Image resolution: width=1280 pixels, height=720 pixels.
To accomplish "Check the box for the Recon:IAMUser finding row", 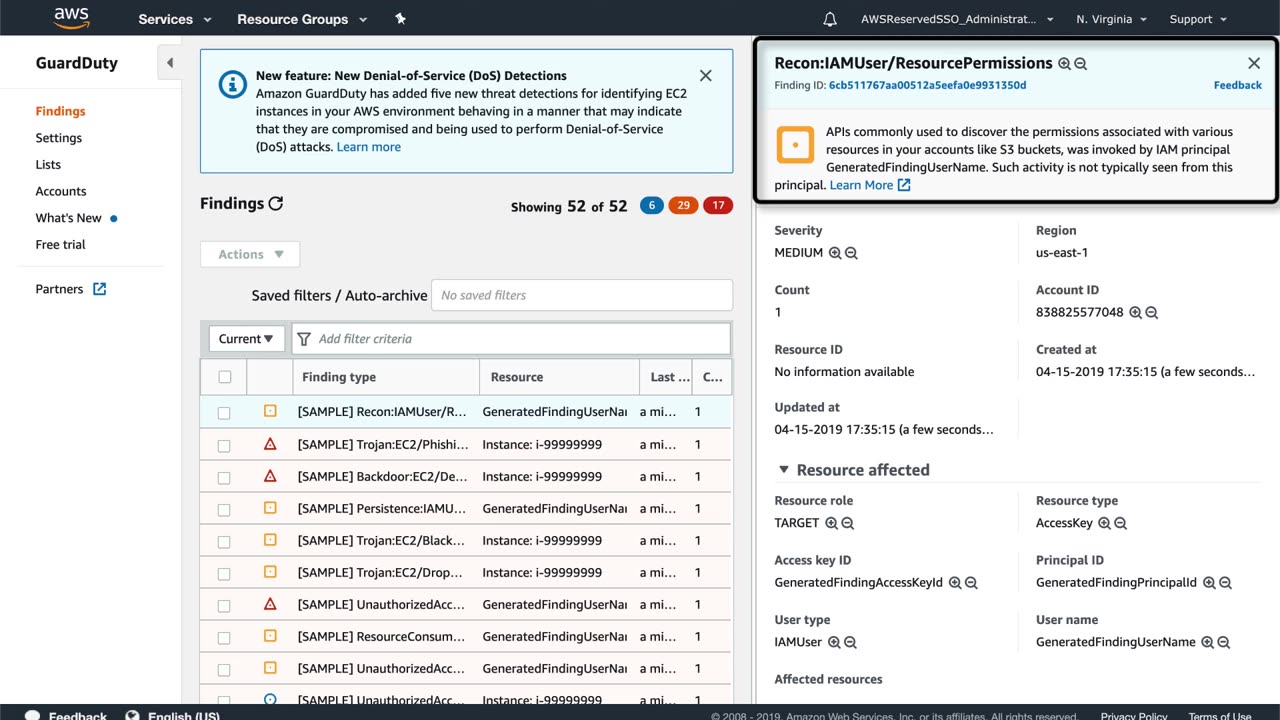I will point(224,413).
